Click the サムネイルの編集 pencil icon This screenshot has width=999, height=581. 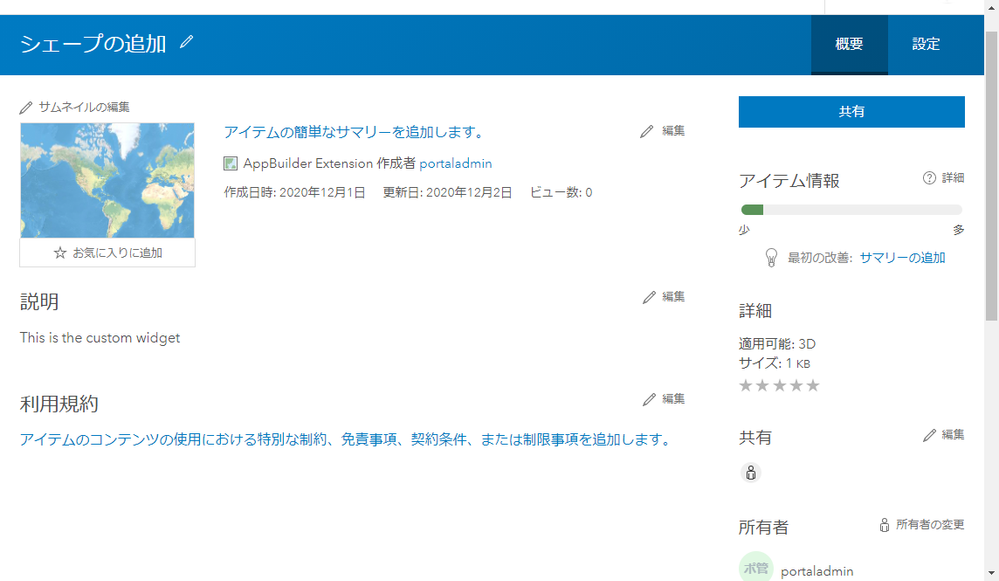28,105
